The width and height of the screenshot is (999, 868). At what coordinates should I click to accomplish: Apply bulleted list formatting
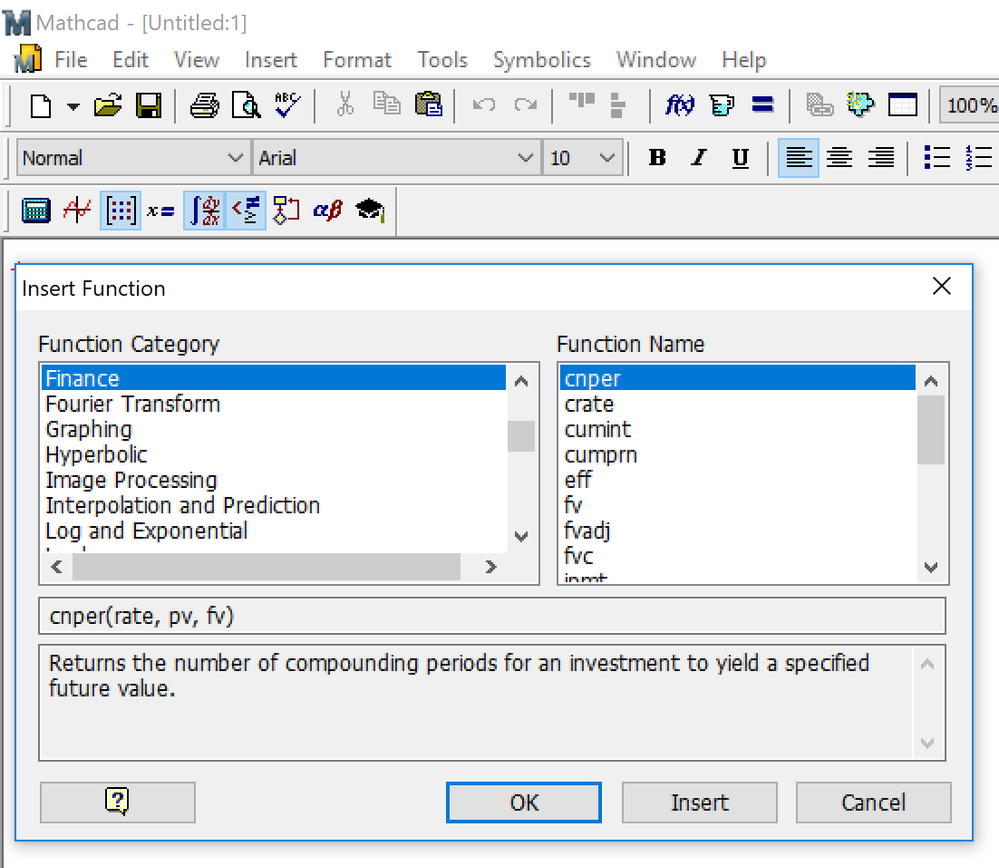tap(937, 157)
